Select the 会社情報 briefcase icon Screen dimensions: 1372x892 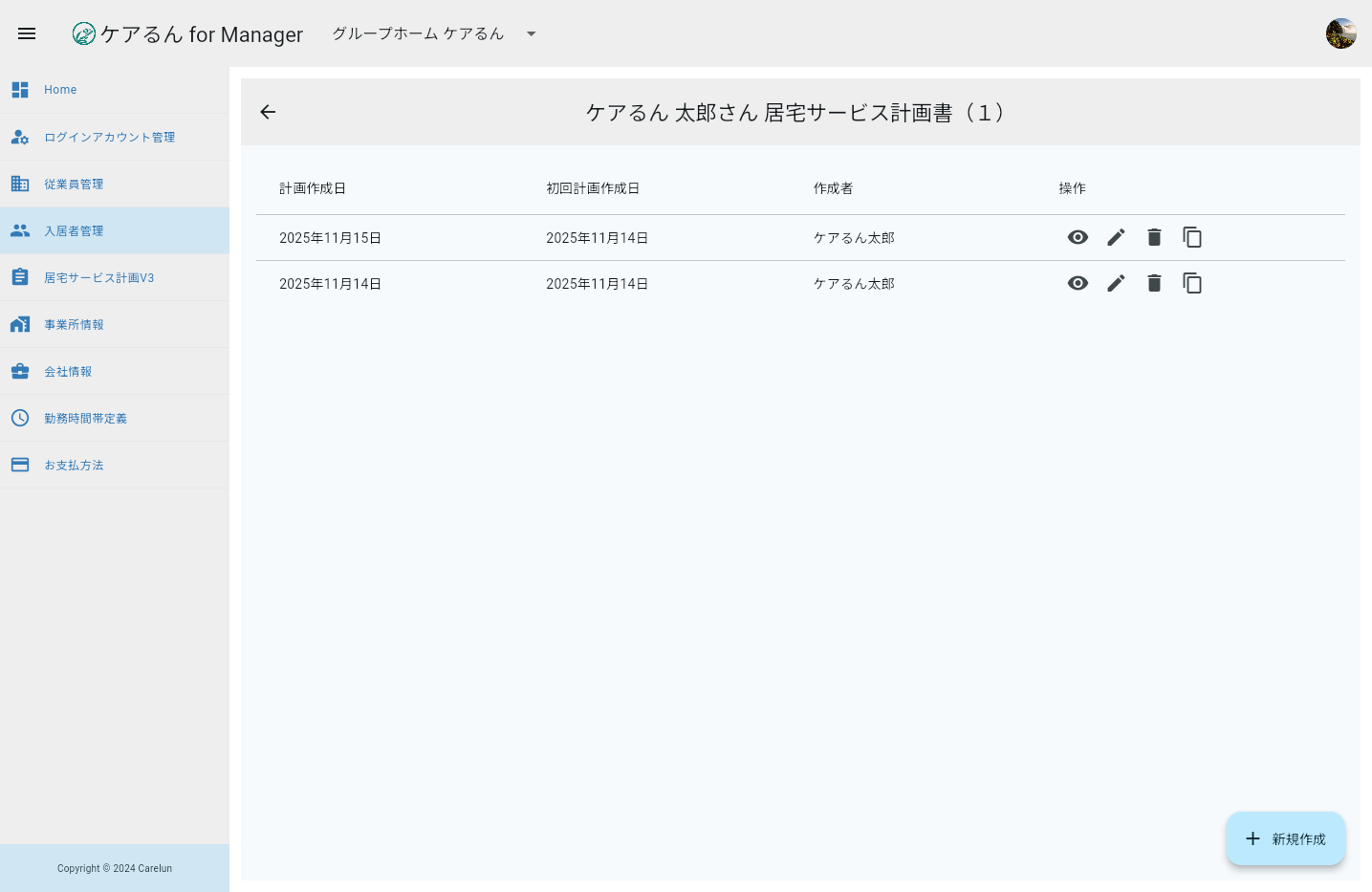[20, 371]
